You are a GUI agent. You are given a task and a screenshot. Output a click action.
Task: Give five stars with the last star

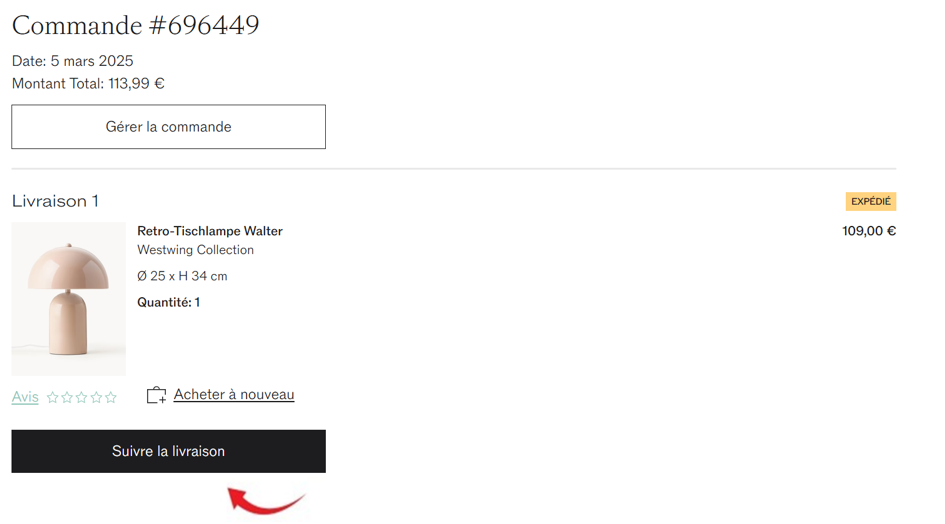[x=110, y=397]
